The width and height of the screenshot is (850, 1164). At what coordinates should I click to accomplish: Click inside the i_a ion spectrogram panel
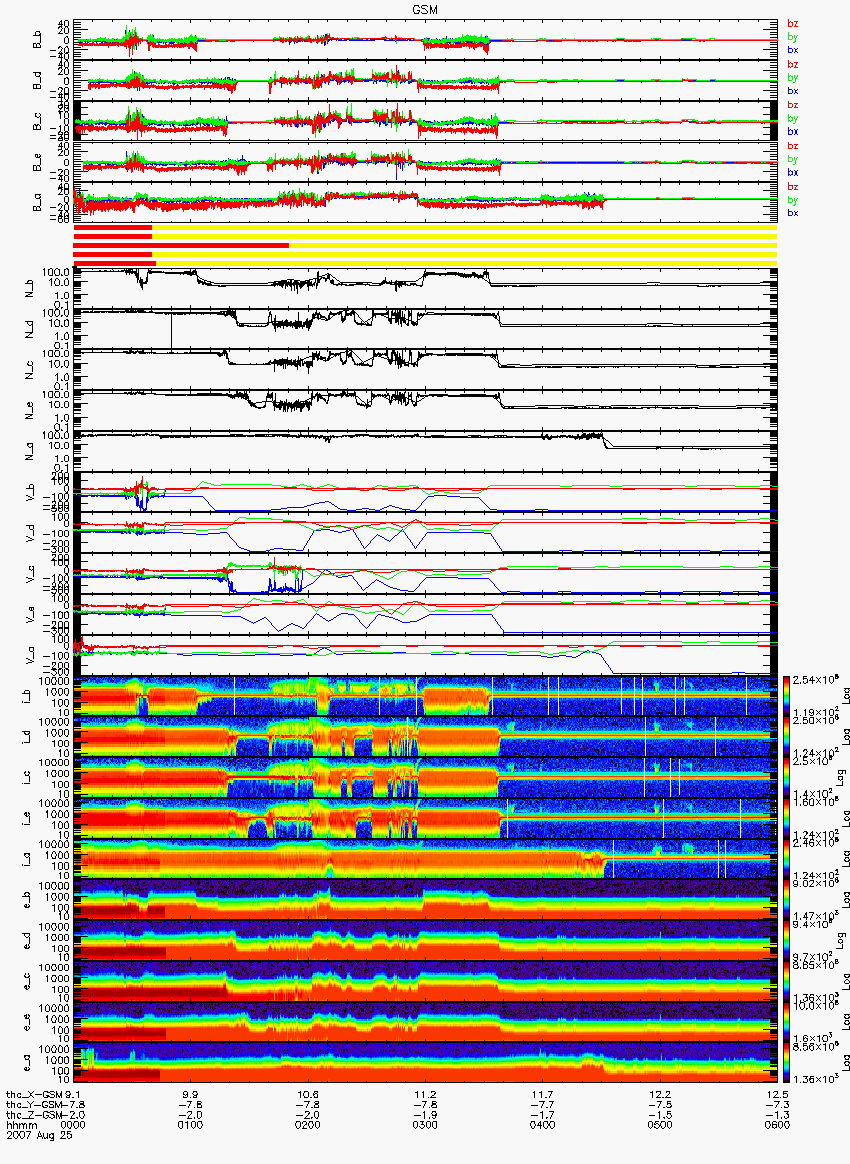coord(425,859)
